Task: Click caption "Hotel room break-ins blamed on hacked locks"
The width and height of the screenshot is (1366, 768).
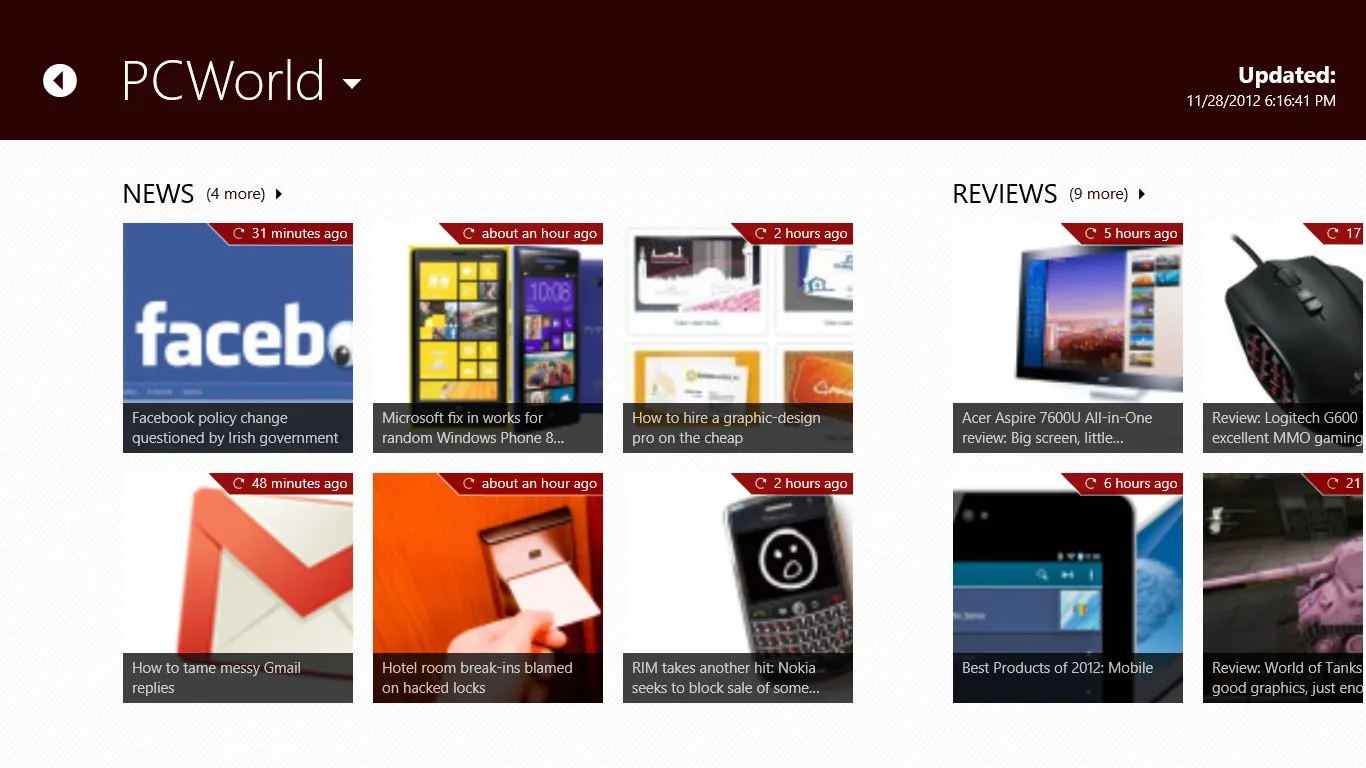Action: tap(477, 678)
